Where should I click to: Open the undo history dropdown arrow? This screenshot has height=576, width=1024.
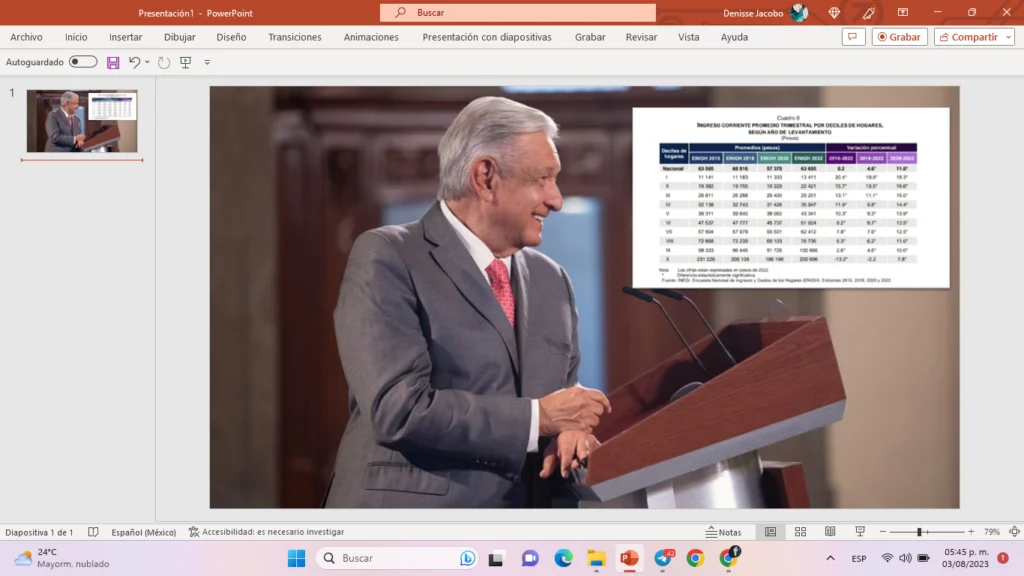pyautogui.click(x=147, y=62)
